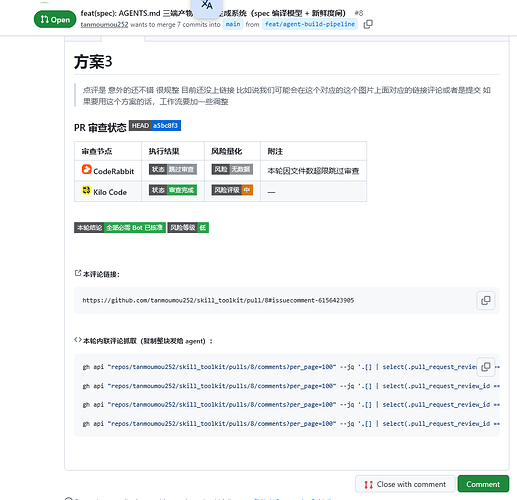Click Kilo Code's 状态 审查完成 badge
The height and width of the screenshot is (500, 517).
click(173, 190)
